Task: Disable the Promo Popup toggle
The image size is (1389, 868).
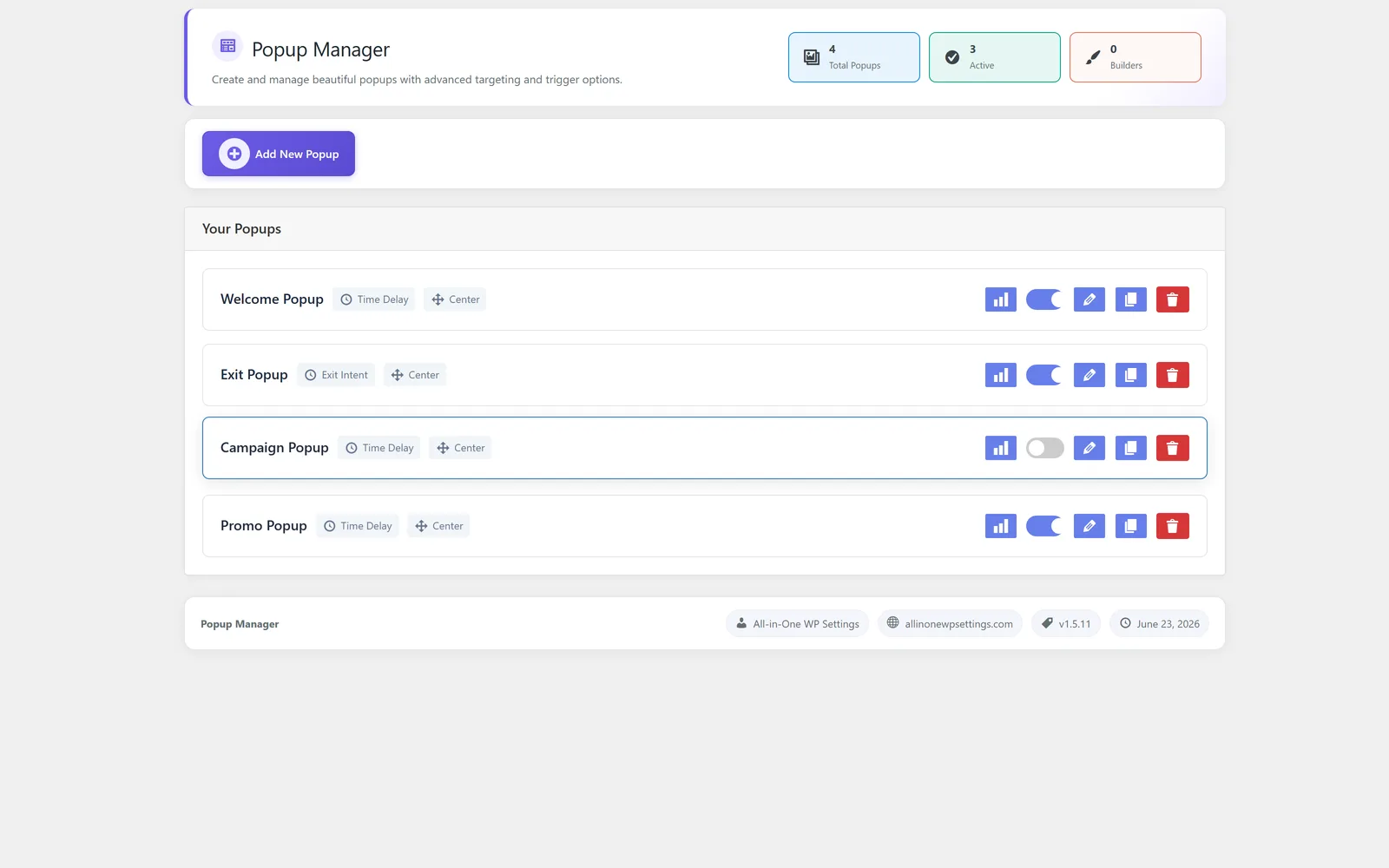Action: [1044, 526]
